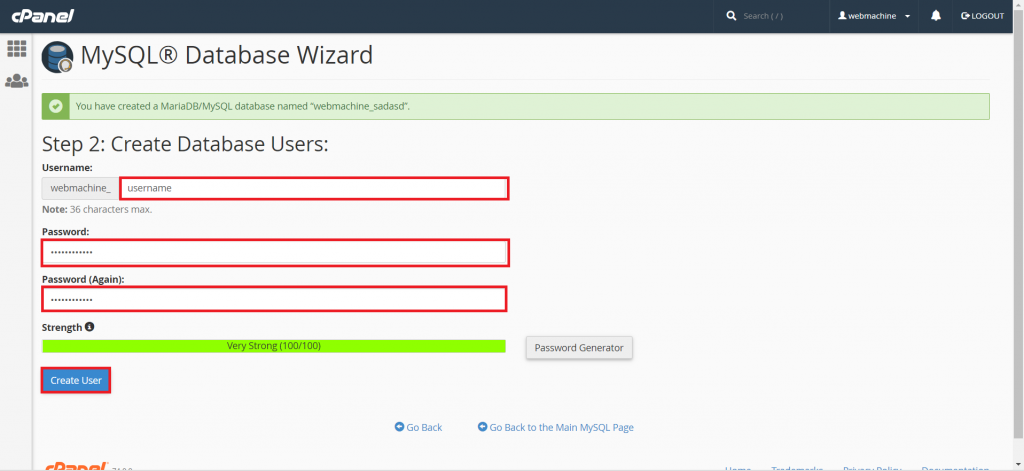Click the webmachine_ prefix label
The image size is (1024, 471).
[x=81, y=188]
